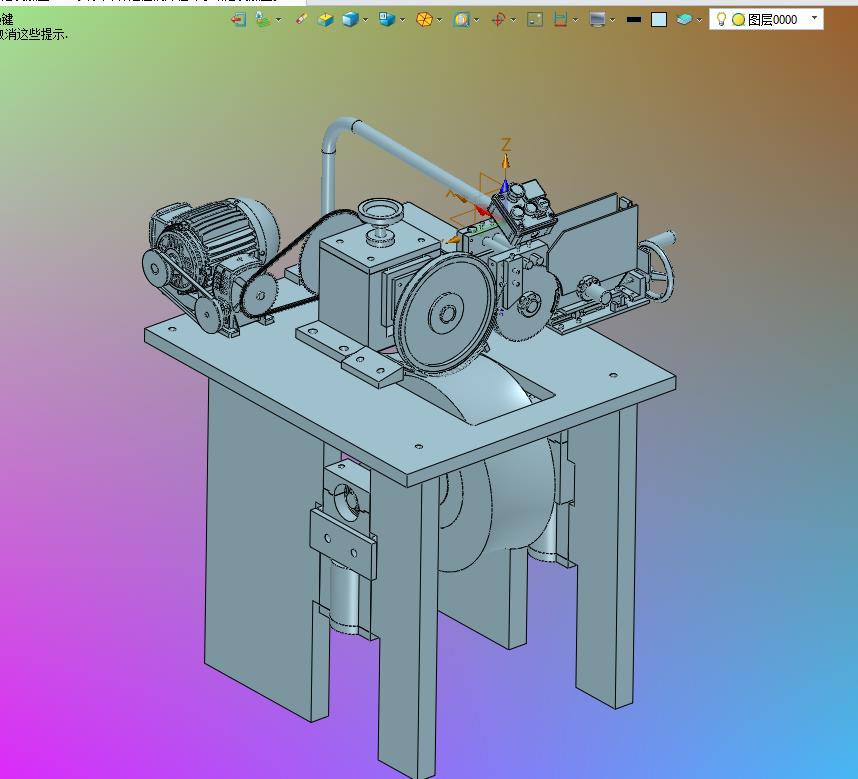Click the black line color swatch

click(x=634, y=20)
